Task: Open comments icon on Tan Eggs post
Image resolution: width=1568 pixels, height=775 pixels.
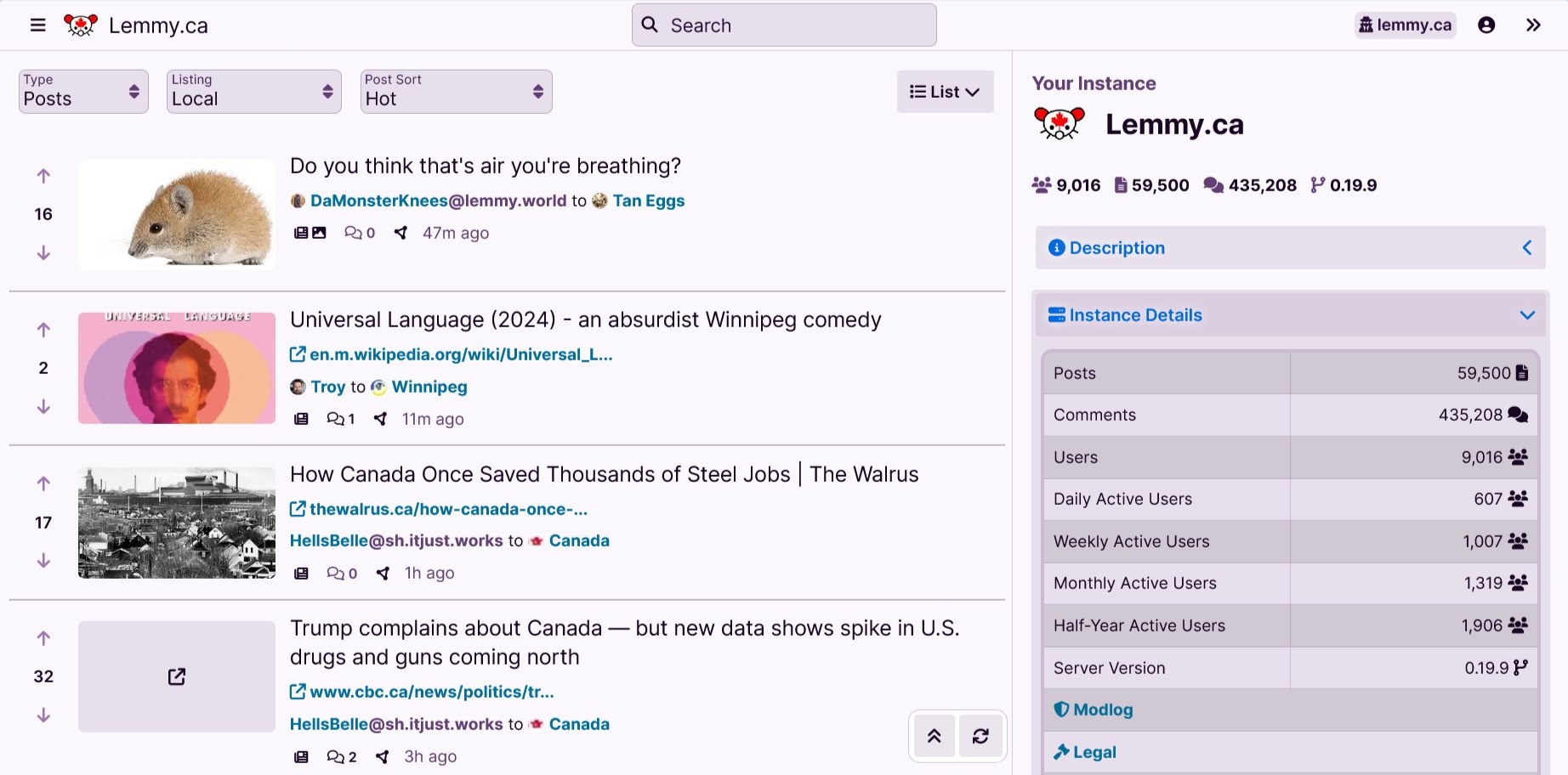Action: [360, 233]
